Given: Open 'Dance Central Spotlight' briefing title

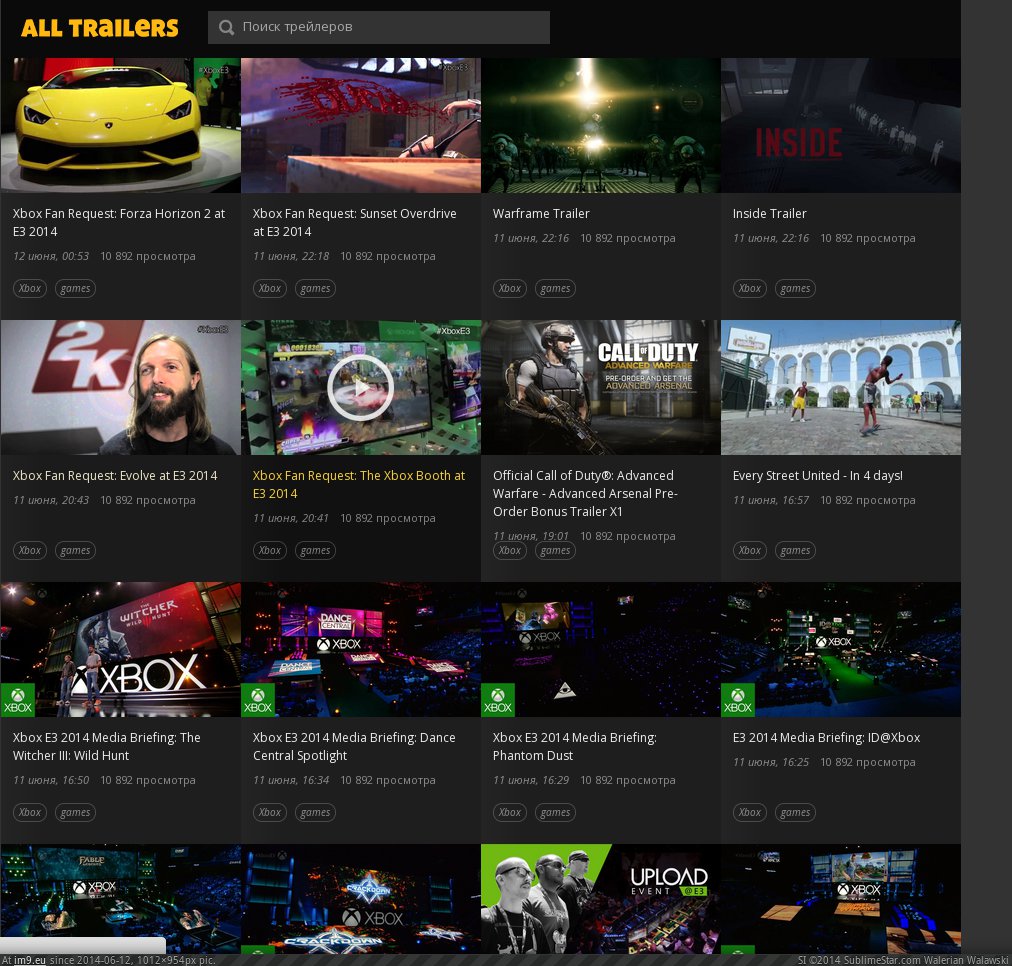Looking at the screenshot, I should [354, 747].
